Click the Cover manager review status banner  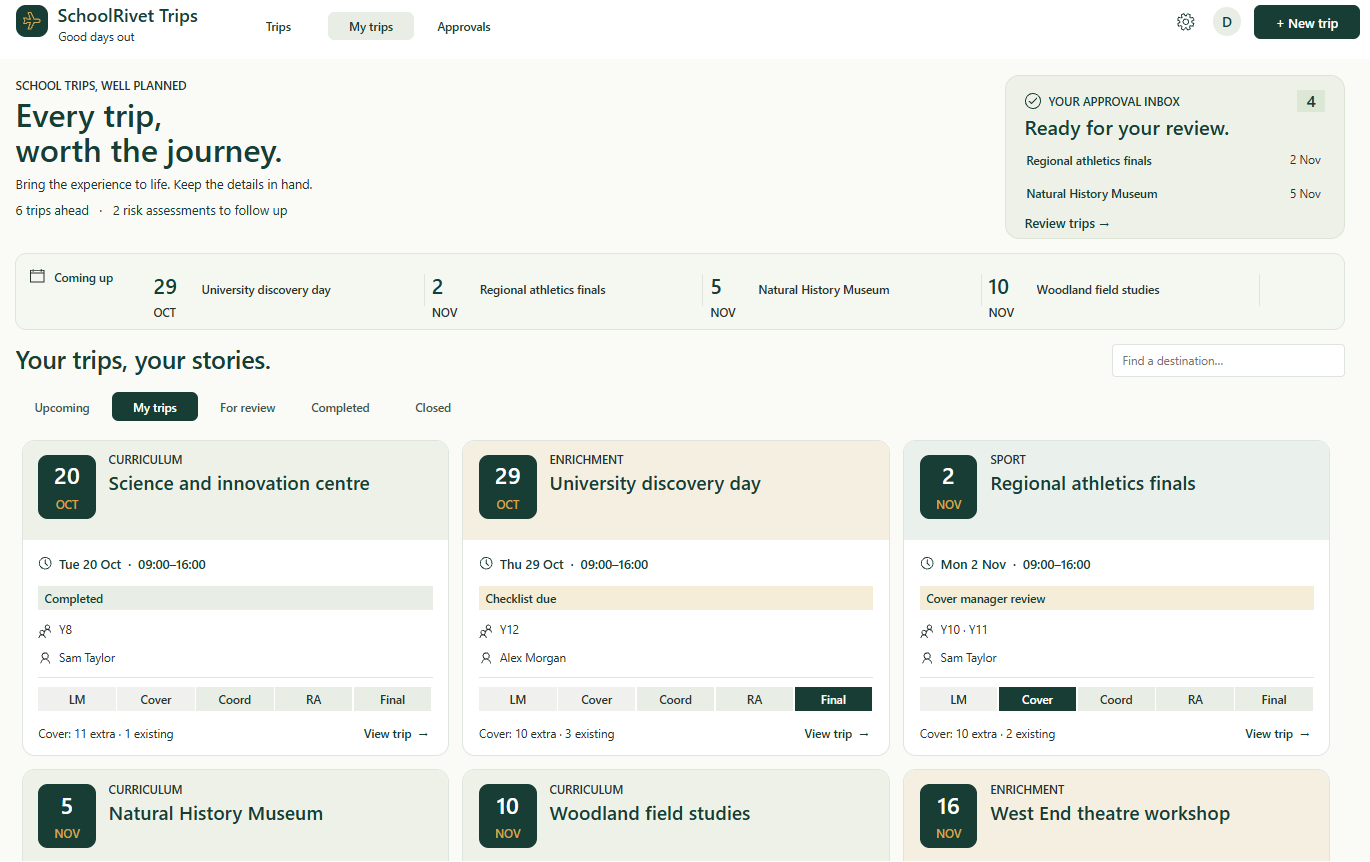1117,598
